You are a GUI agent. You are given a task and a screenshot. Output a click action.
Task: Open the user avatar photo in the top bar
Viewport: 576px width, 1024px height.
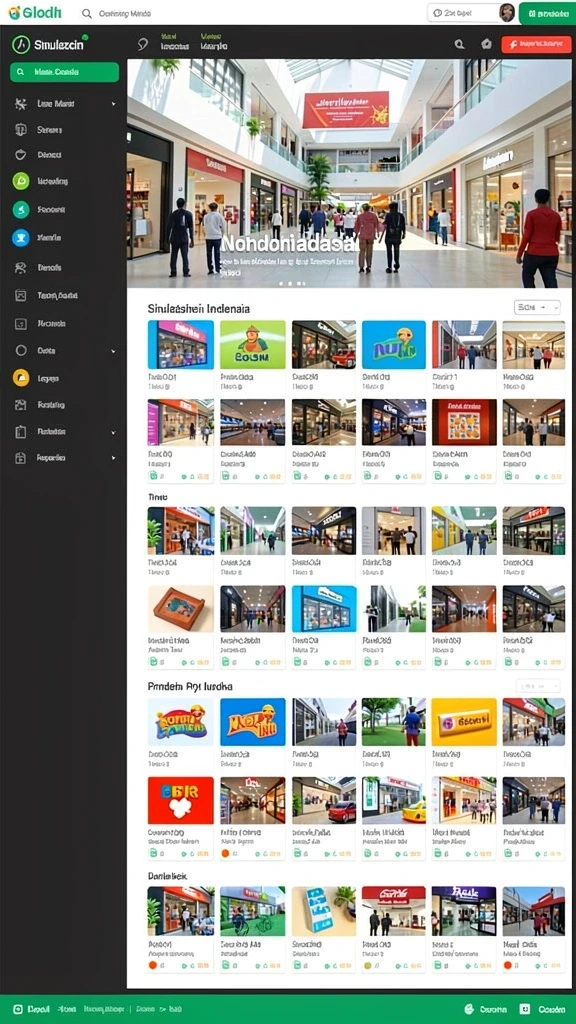(x=507, y=12)
